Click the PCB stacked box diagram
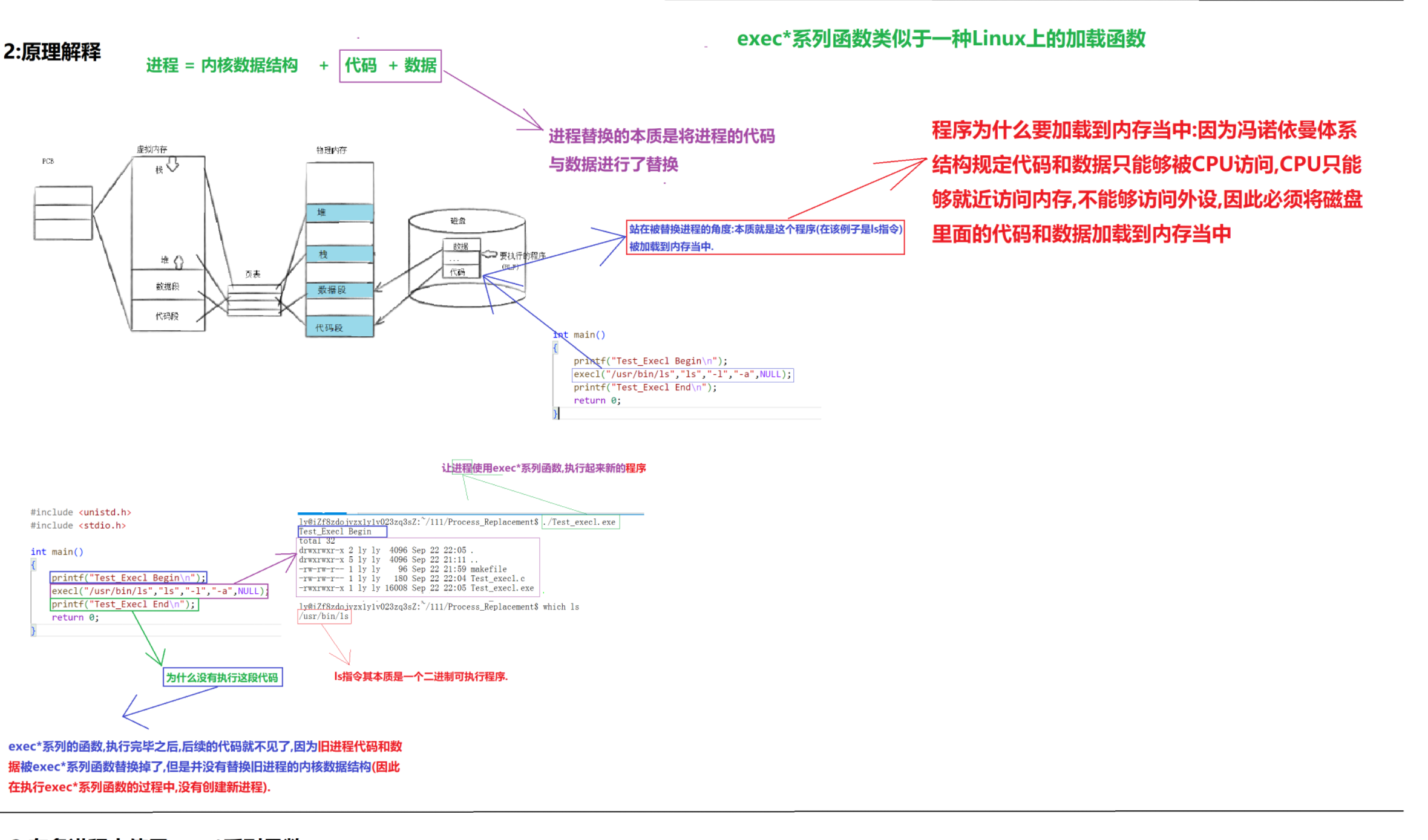The width and height of the screenshot is (1428, 840). 64,213
